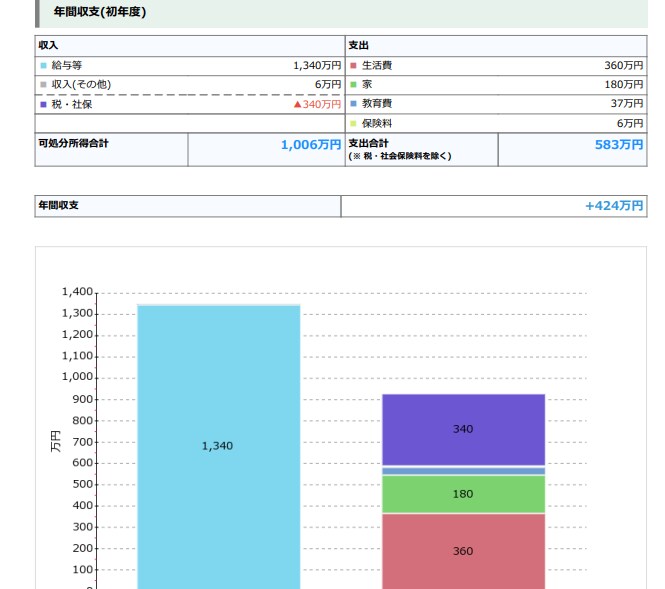Image resolution: width=665 pixels, height=589 pixels.
Task: Select the 家 expense label
Action: tap(367, 85)
